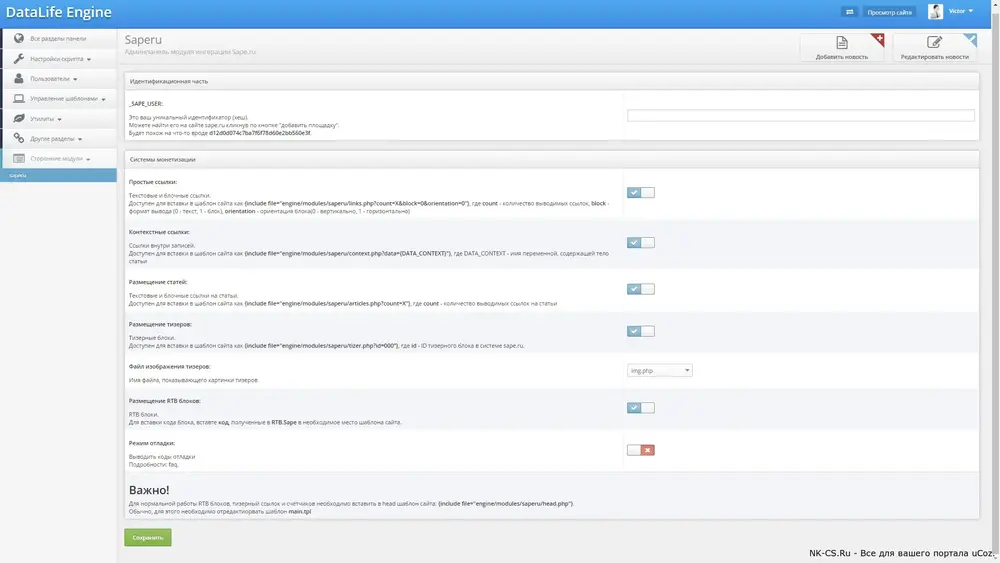Click the 'Системы монетизации' section header

pyautogui.click(x=163, y=159)
